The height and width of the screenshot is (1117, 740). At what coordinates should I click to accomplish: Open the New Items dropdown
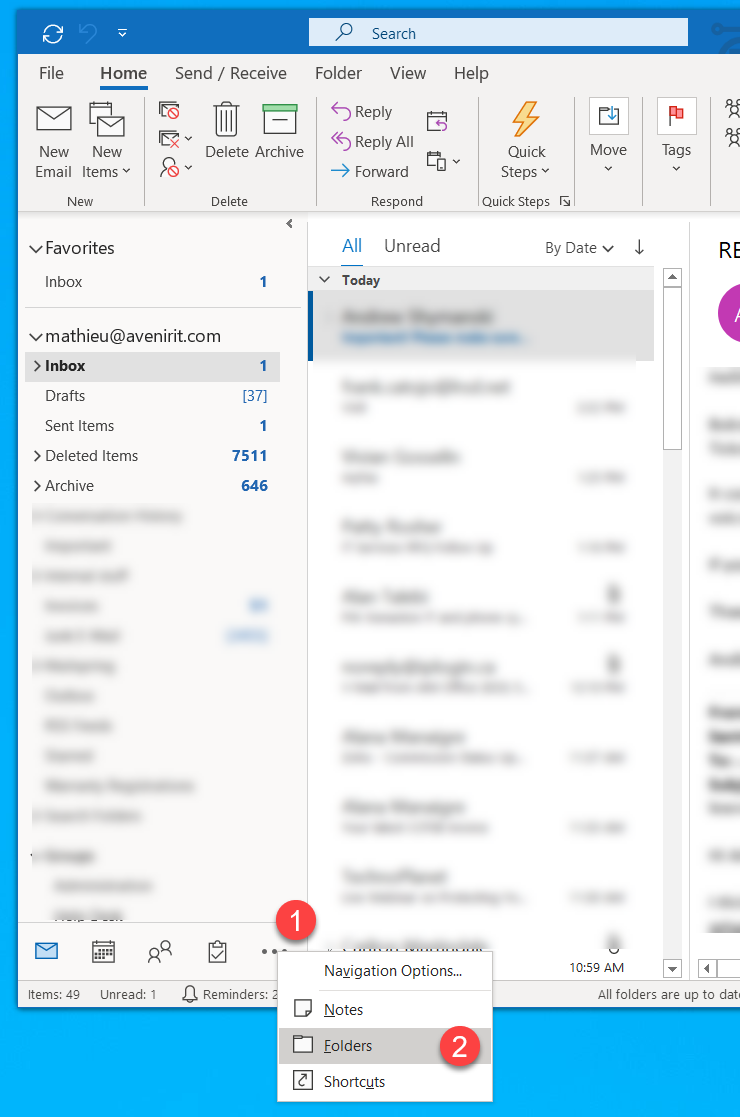click(107, 141)
